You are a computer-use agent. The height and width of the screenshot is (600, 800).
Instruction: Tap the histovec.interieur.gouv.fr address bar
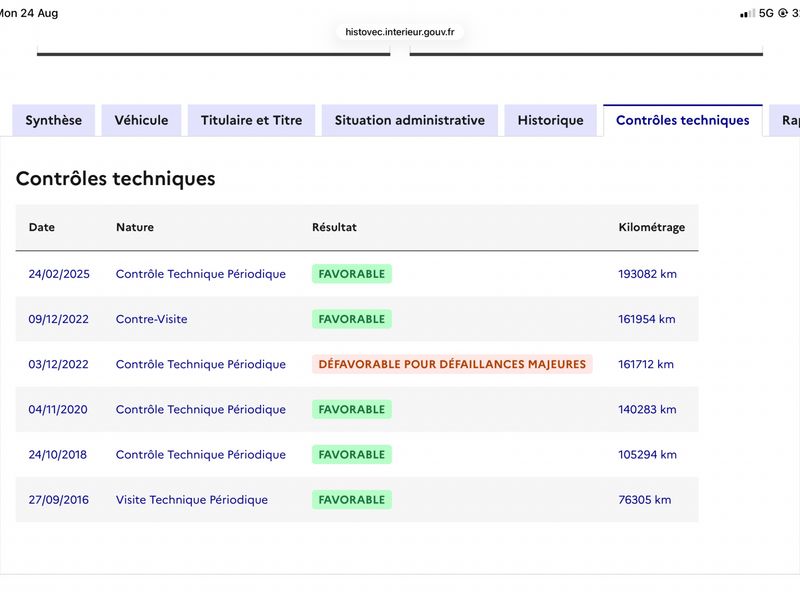click(399, 32)
